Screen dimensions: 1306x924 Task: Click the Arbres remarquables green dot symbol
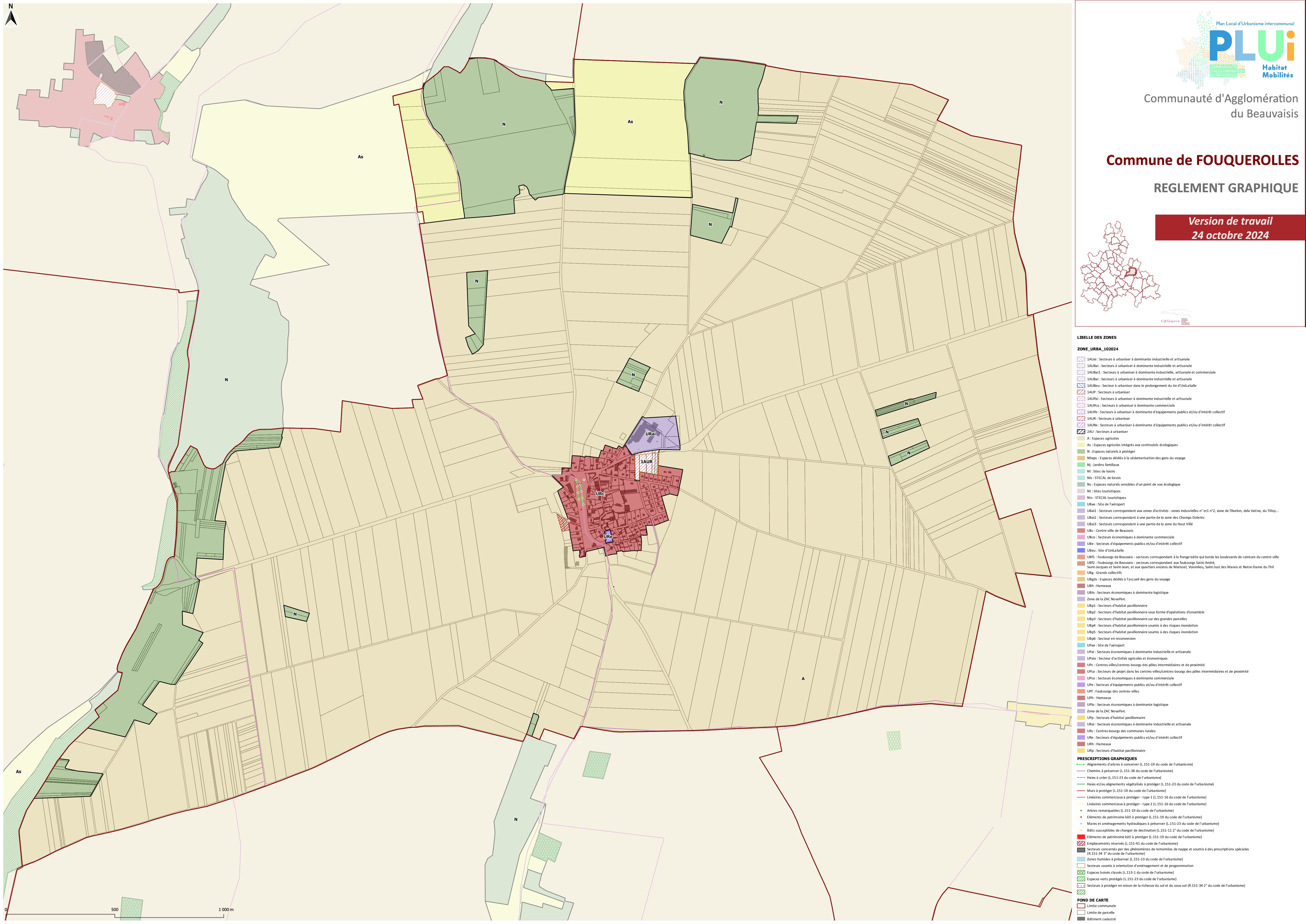[1081, 811]
